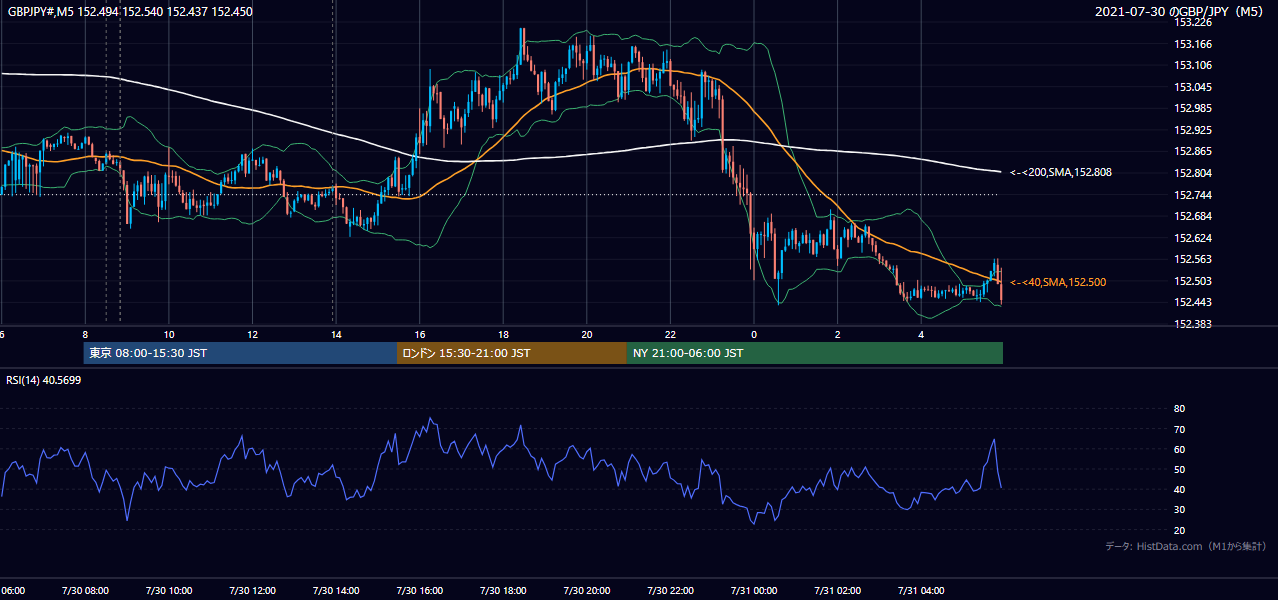Screen dimensions: 1278x600
Task: Click price axis value 152.804
Action: pyautogui.click(x=1193, y=173)
